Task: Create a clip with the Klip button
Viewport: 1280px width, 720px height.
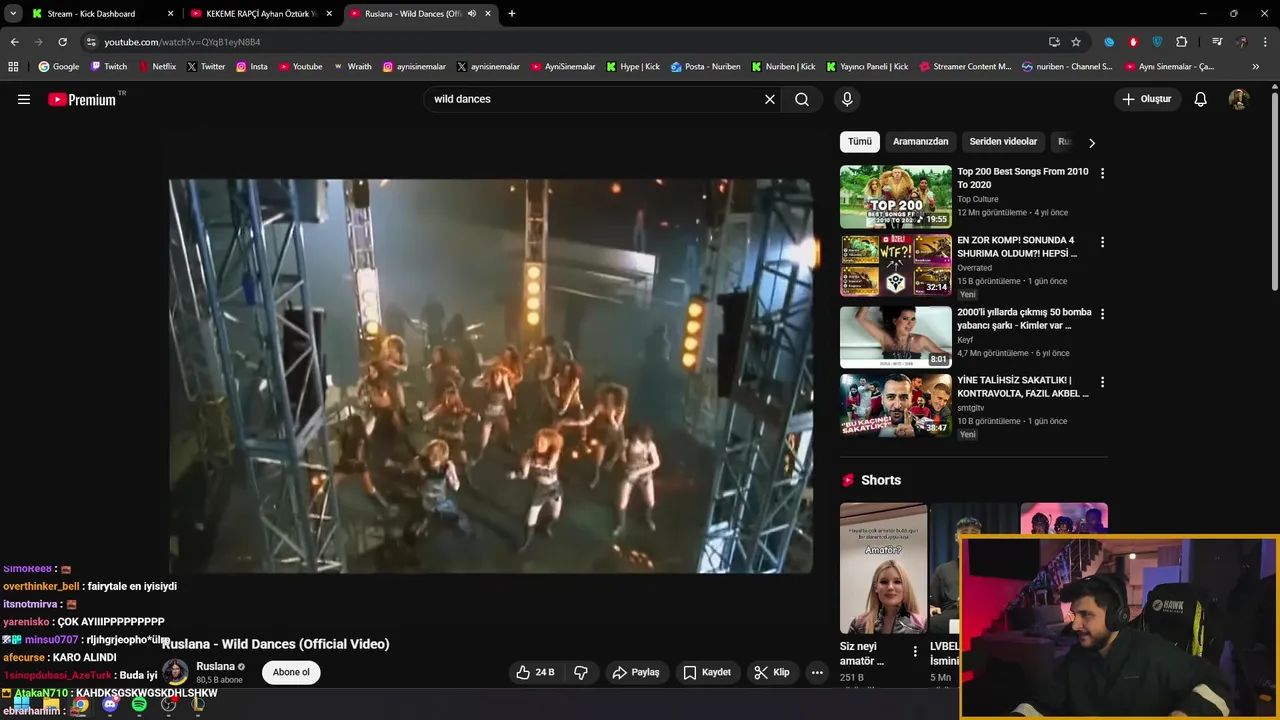Action: coord(772,672)
